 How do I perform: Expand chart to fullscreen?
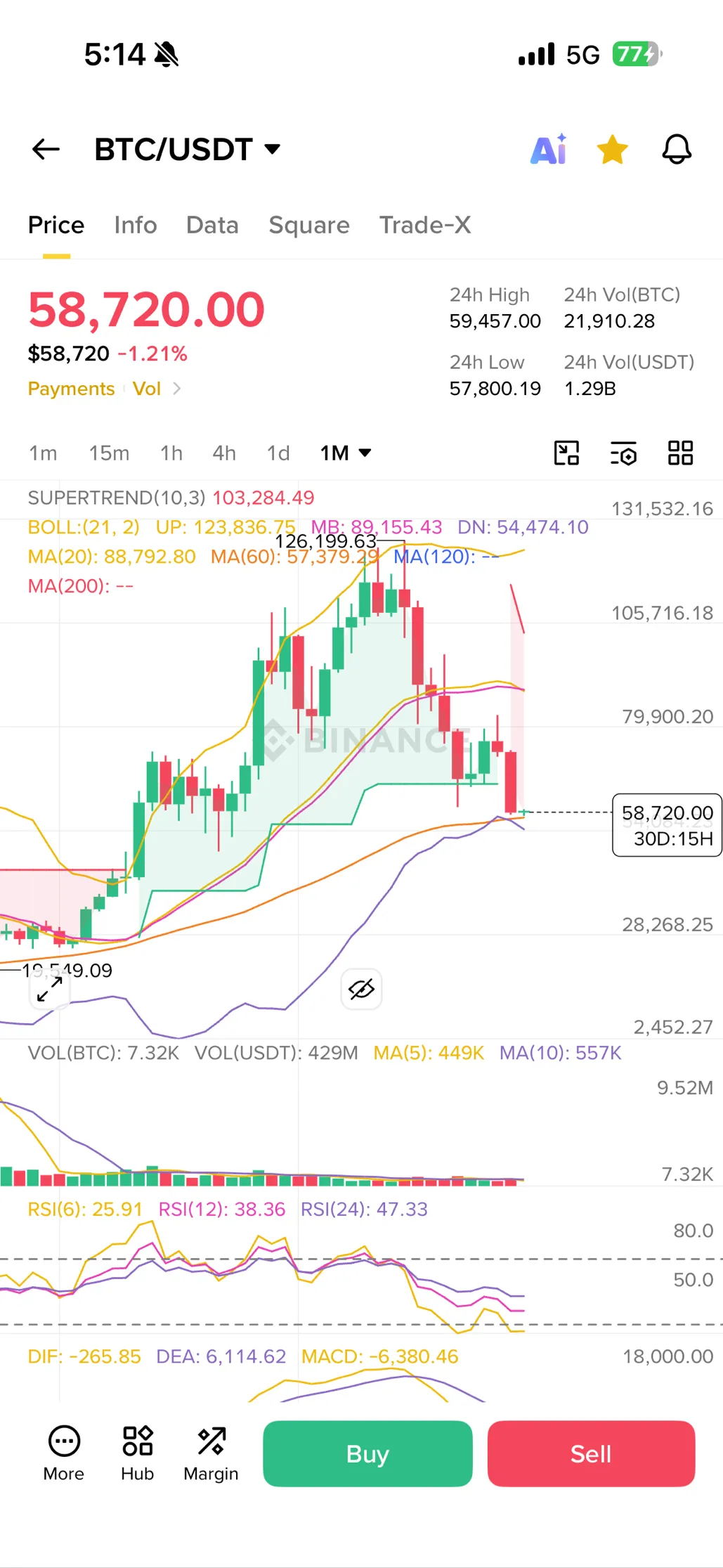tap(50, 990)
